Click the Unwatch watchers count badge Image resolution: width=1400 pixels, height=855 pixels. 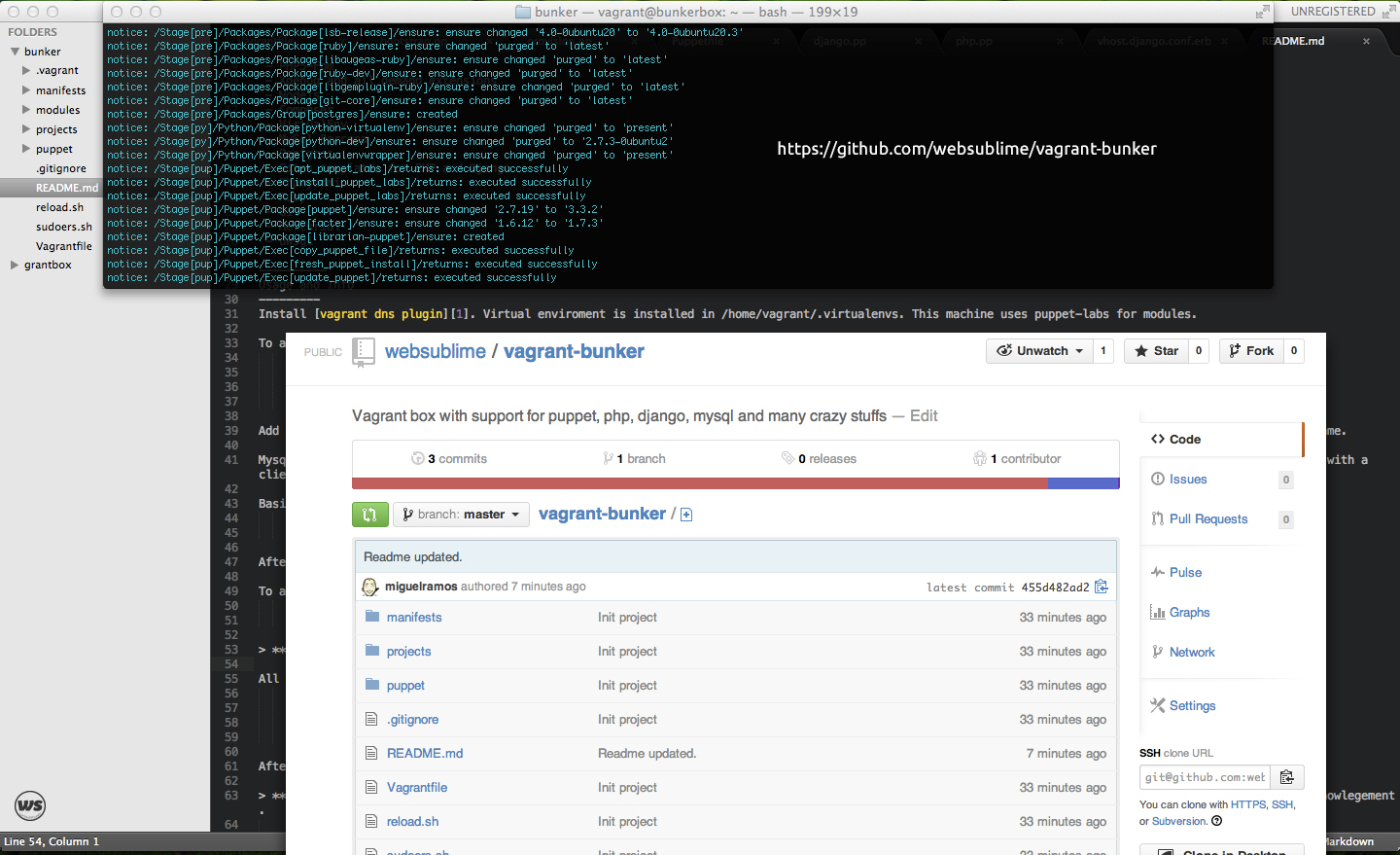(1102, 351)
